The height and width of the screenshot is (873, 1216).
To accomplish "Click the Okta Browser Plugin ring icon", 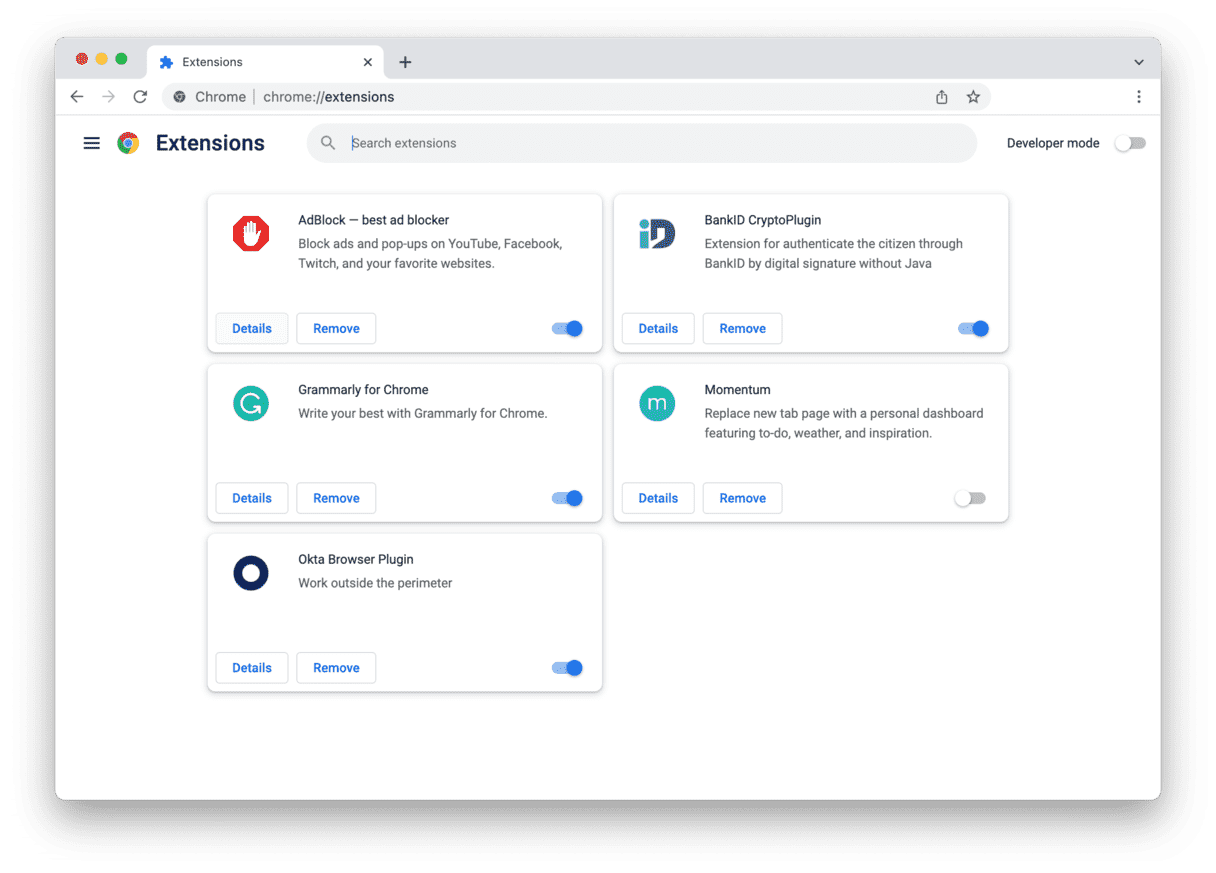I will coord(251,573).
